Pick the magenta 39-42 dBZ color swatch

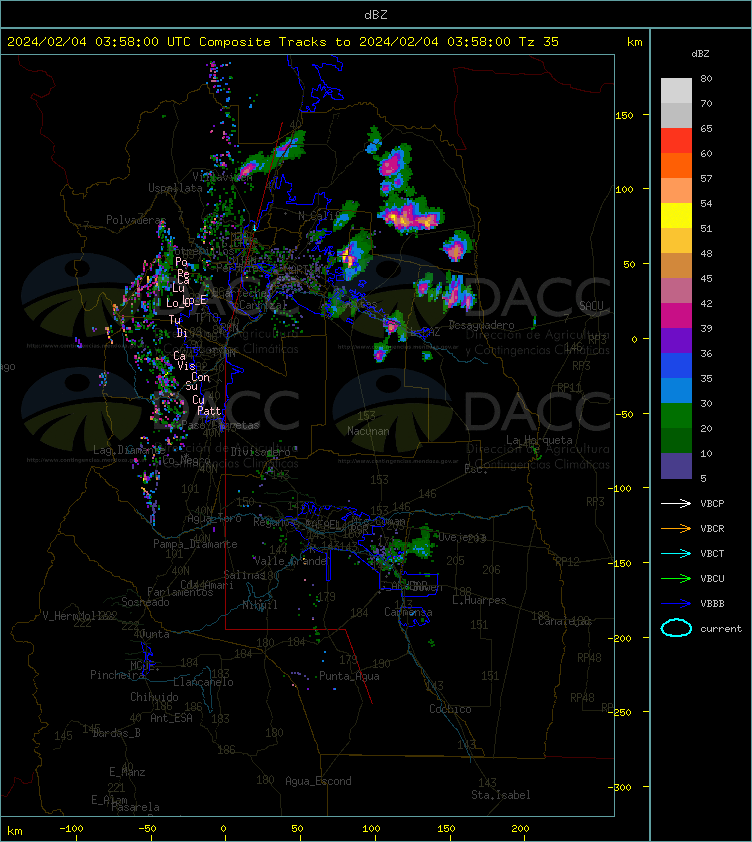676,316
